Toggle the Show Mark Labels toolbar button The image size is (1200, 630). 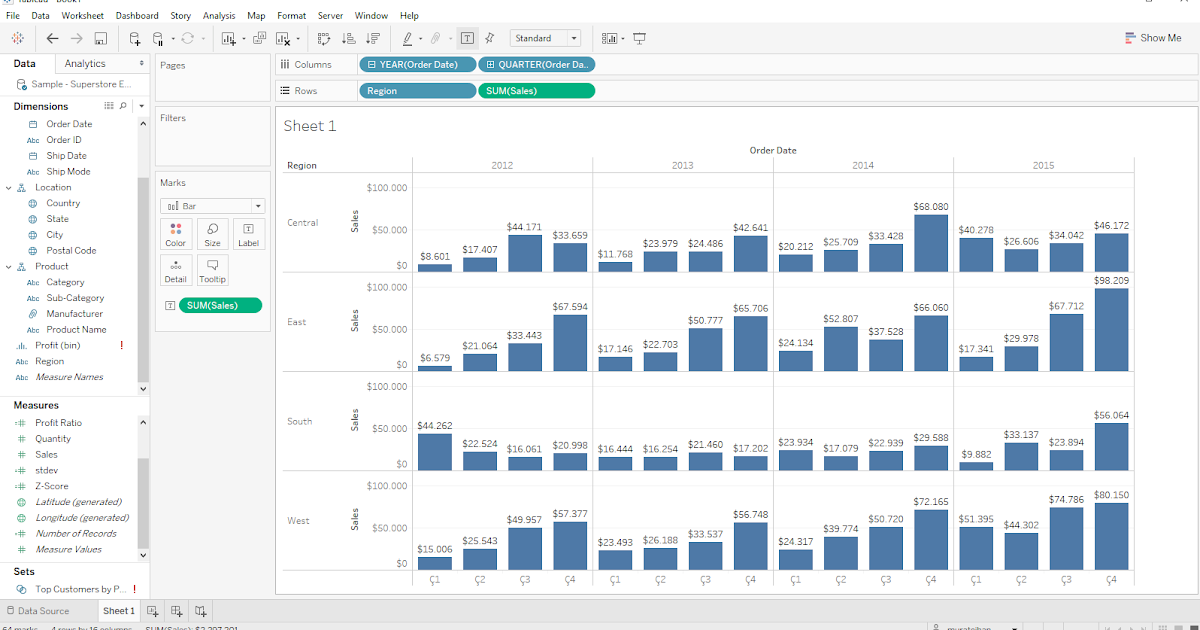click(x=467, y=38)
